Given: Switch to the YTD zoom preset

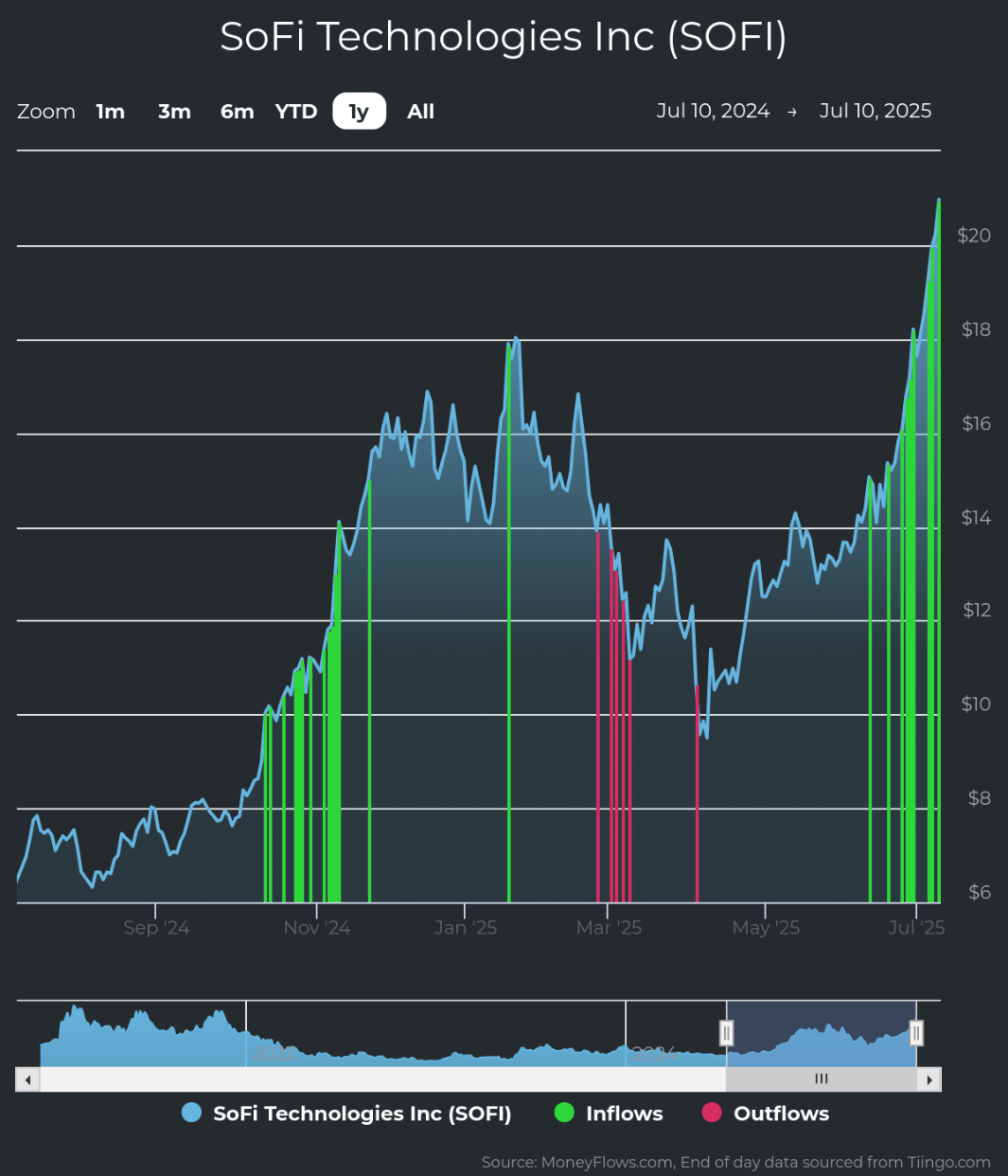Looking at the screenshot, I should (x=296, y=111).
